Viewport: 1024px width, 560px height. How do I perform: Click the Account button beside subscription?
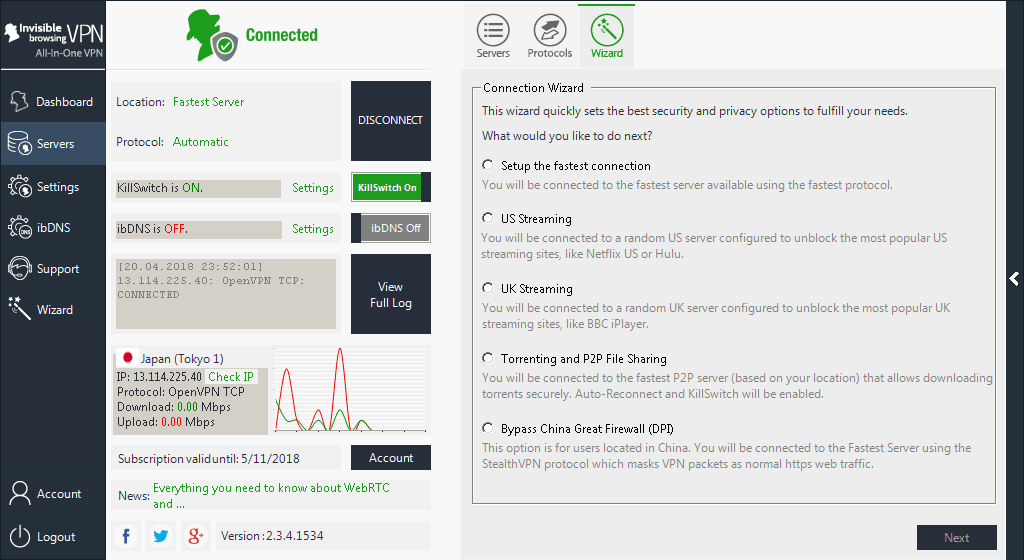(391, 458)
